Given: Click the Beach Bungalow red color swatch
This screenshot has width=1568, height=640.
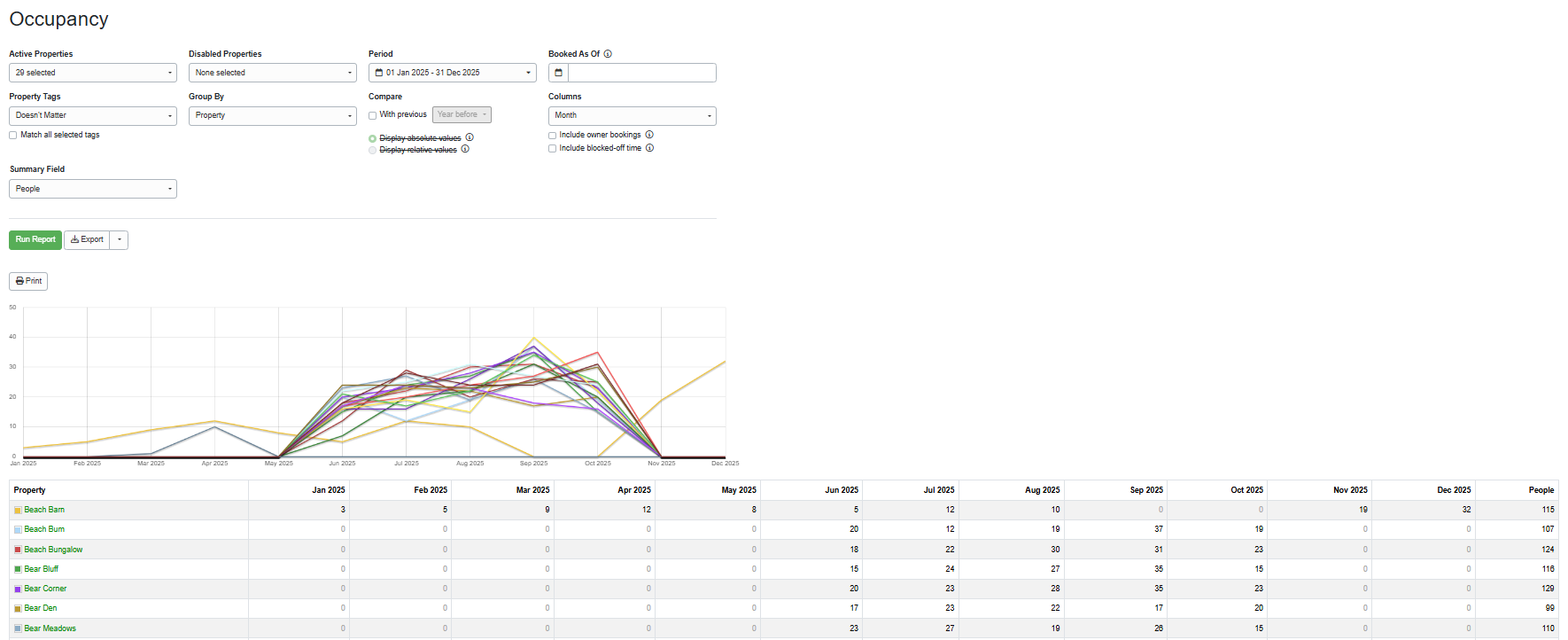Looking at the screenshot, I should coord(18,550).
